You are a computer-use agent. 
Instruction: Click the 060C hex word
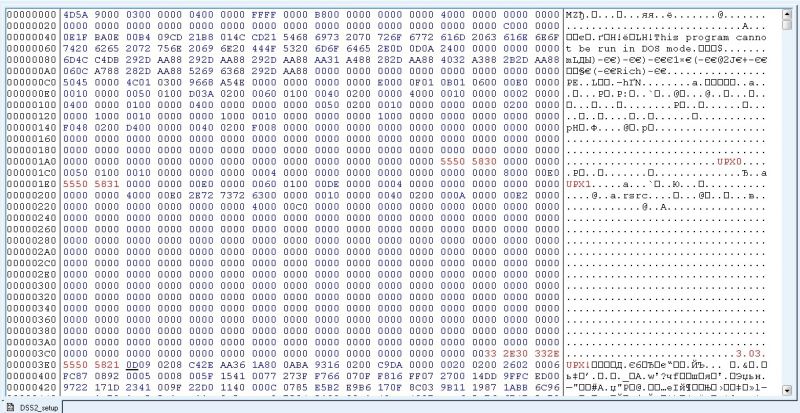(76, 71)
